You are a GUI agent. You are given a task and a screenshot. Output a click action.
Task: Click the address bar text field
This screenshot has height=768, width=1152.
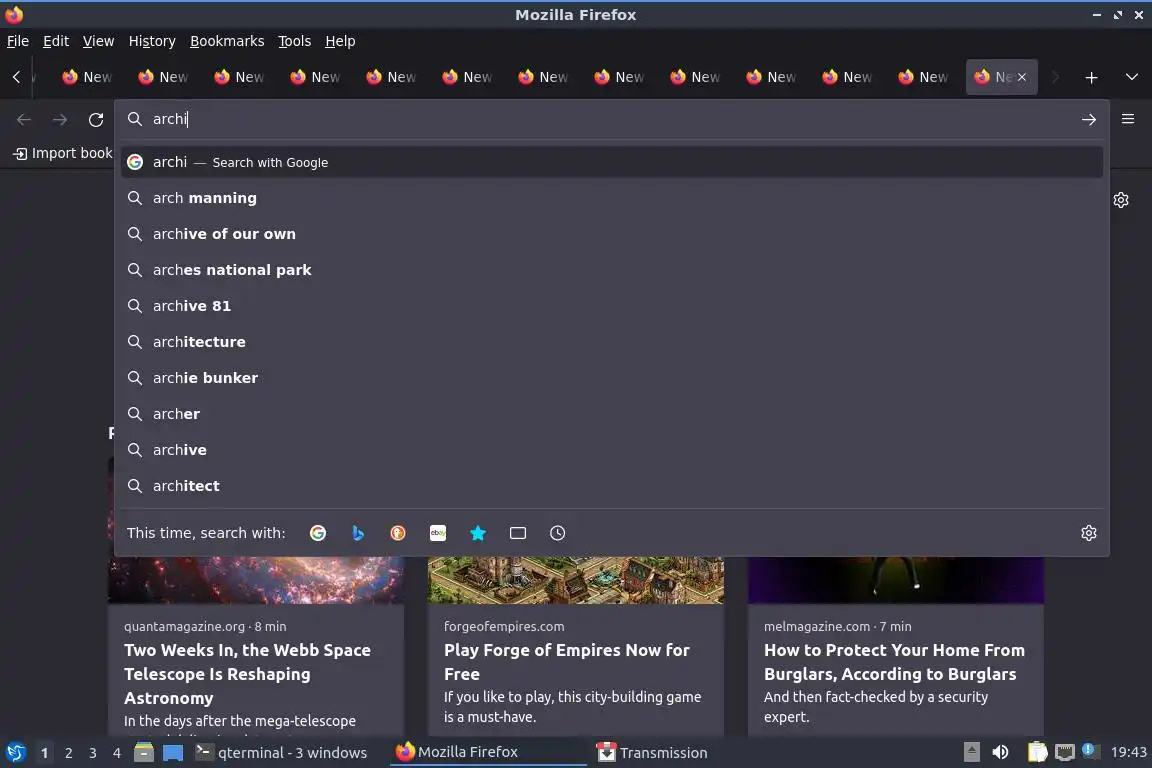point(610,119)
